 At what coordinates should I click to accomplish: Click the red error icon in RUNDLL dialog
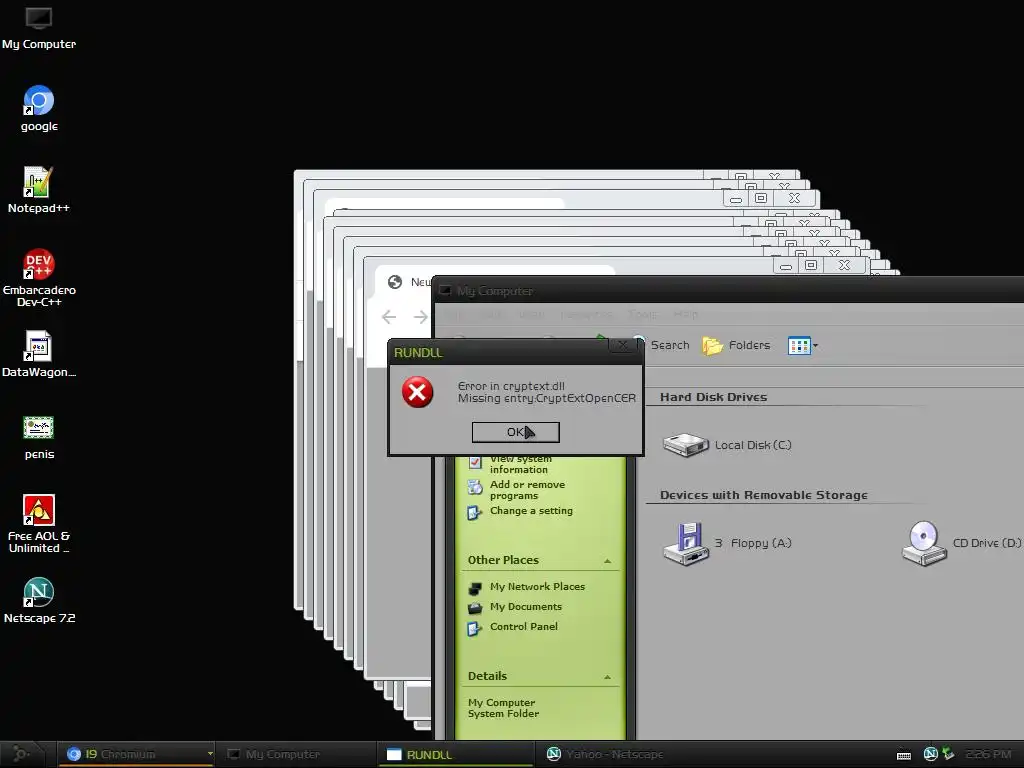[417, 392]
